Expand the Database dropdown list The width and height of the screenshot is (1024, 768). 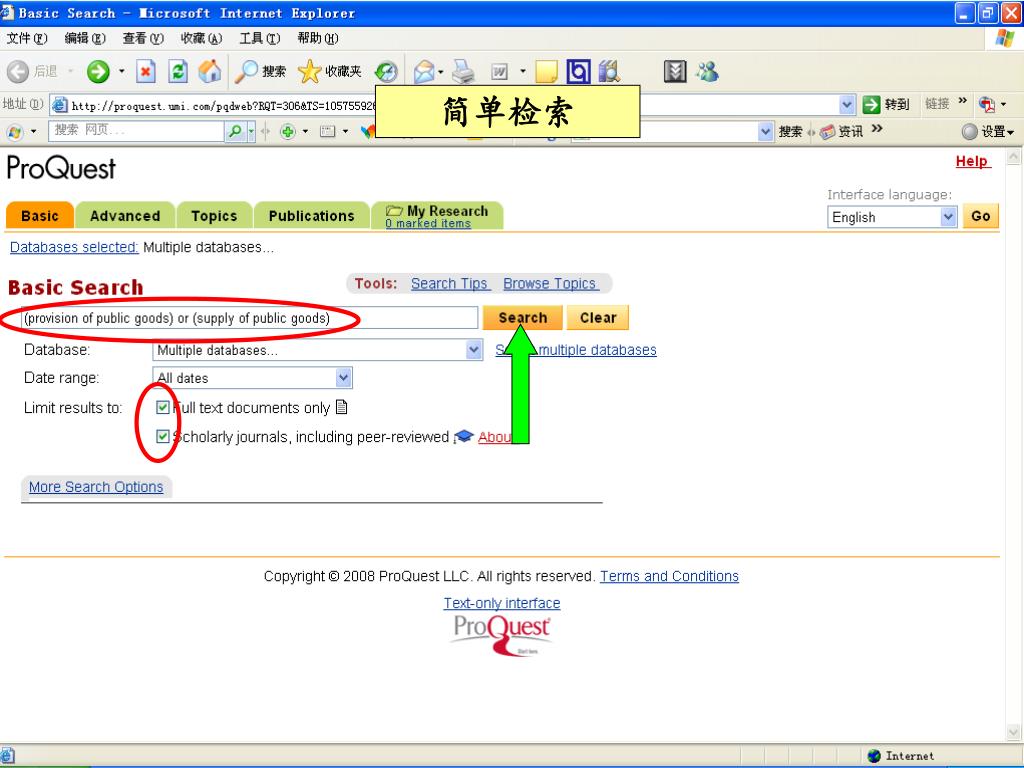point(474,350)
